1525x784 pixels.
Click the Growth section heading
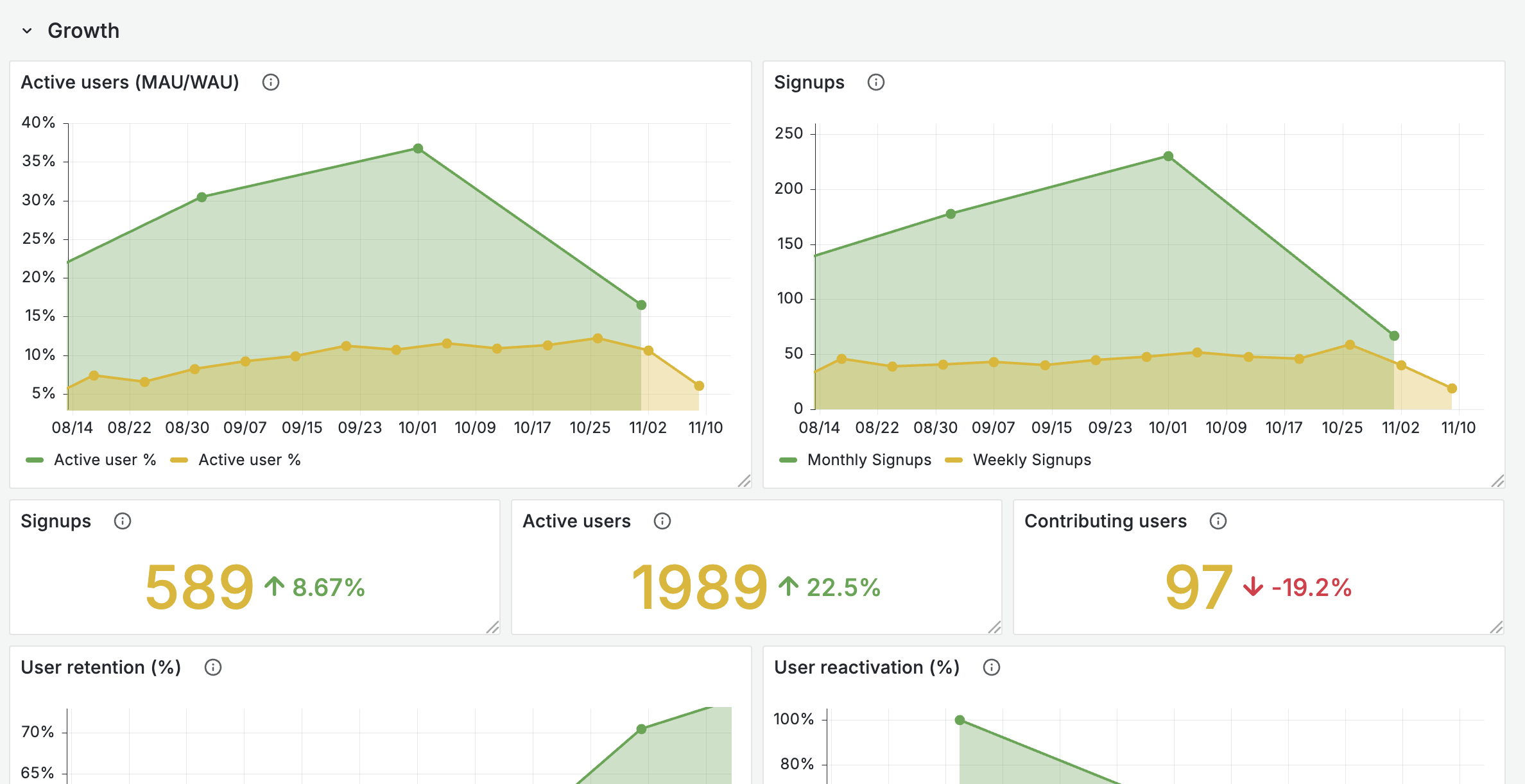coord(83,31)
